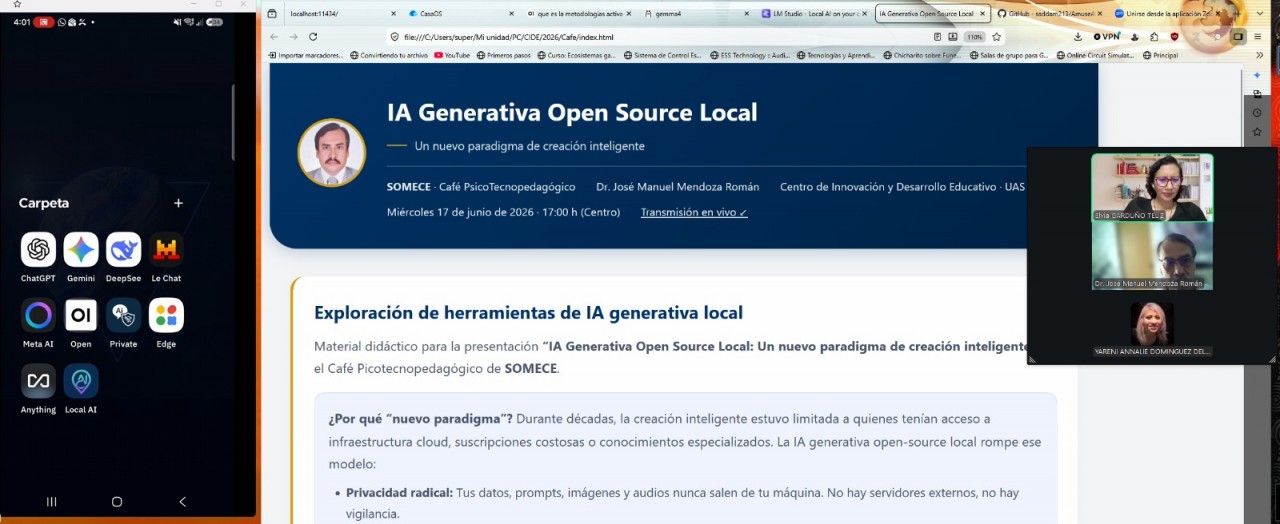
Task: Select Elvia Garduño's video tile
Action: (x=1152, y=187)
